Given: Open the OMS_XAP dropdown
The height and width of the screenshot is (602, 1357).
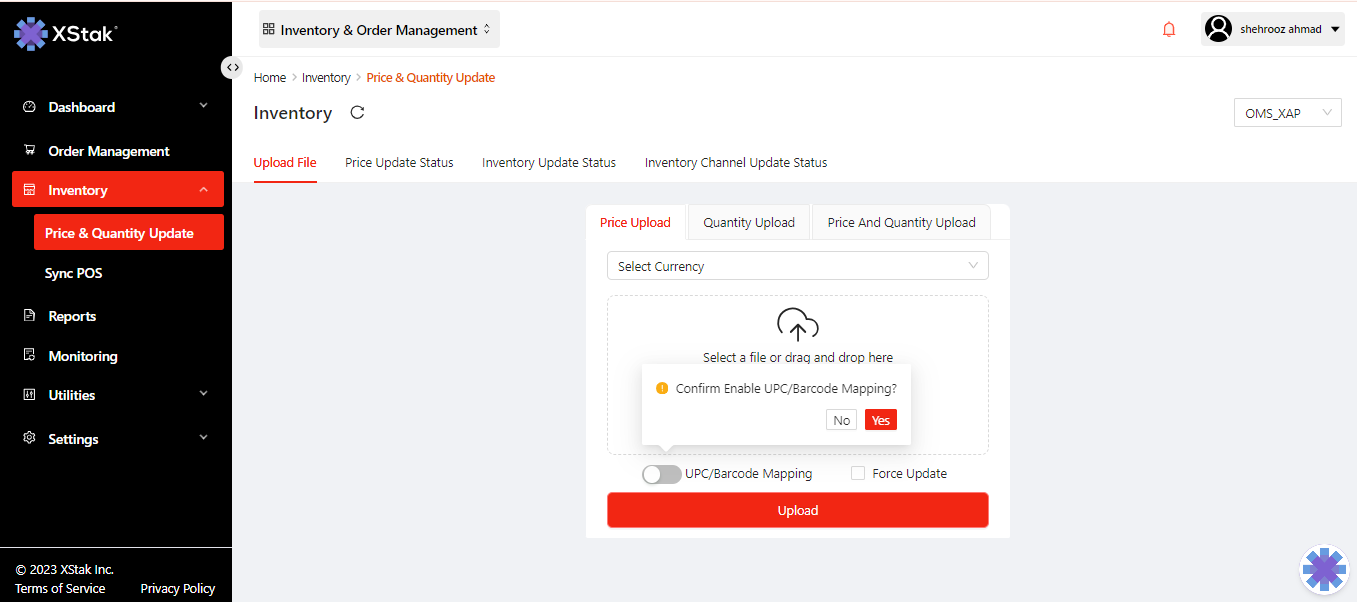Looking at the screenshot, I should (1287, 113).
